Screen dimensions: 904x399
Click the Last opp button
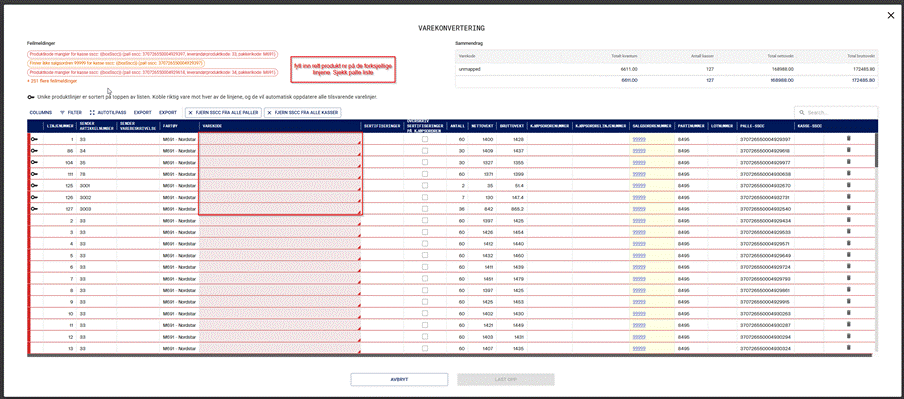tap(506, 379)
